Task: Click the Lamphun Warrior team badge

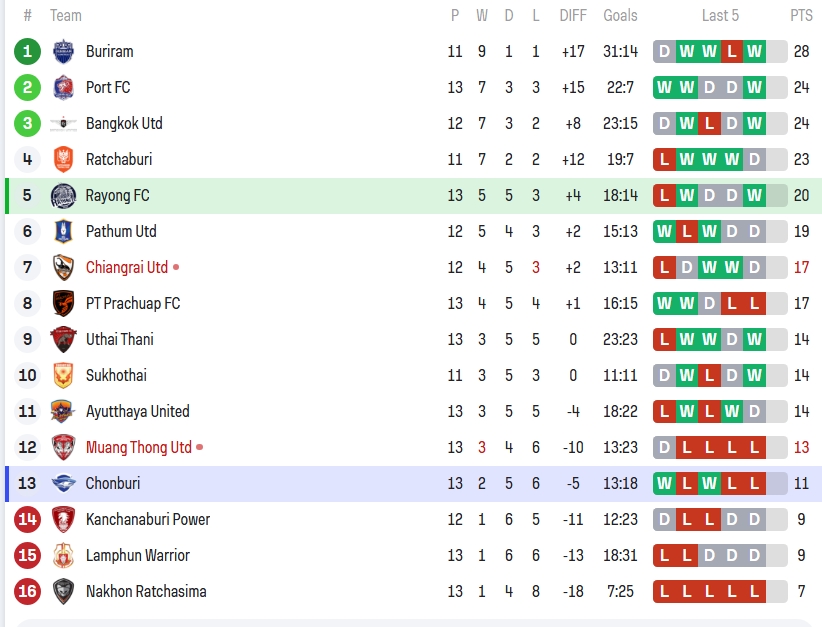Action: (64, 555)
